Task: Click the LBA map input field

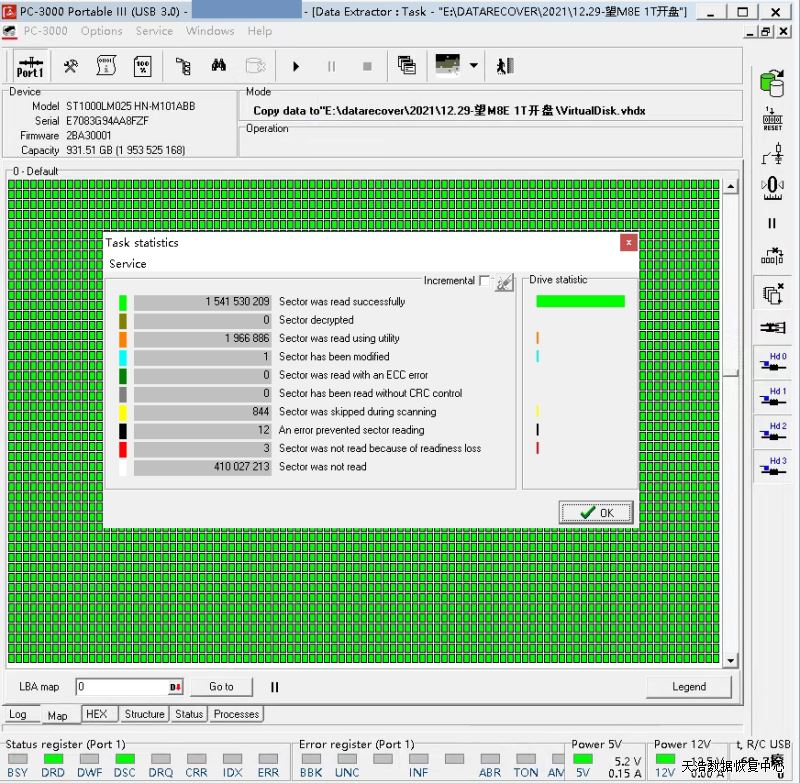Action: click(x=122, y=687)
